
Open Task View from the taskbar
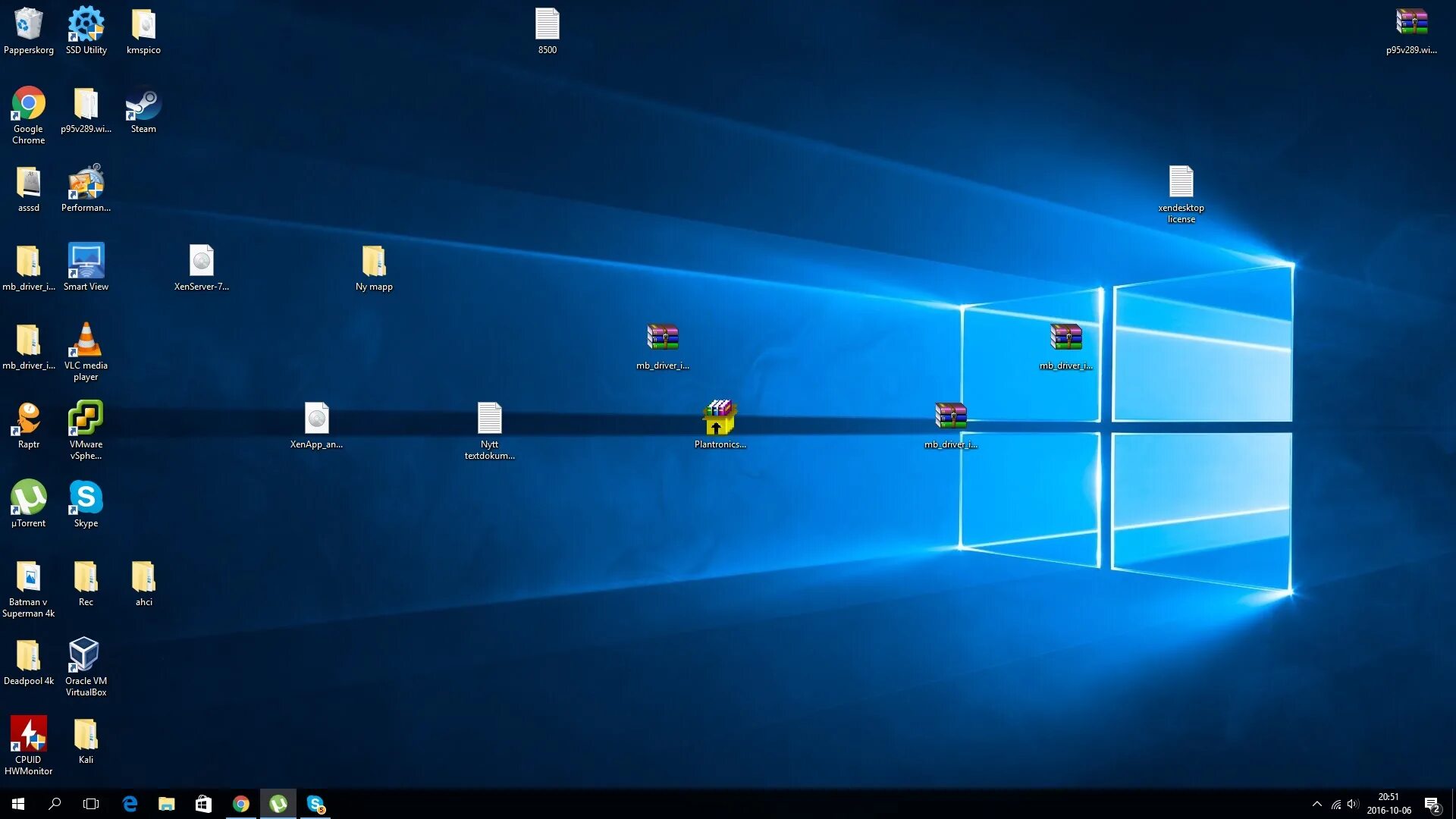[91, 804]
